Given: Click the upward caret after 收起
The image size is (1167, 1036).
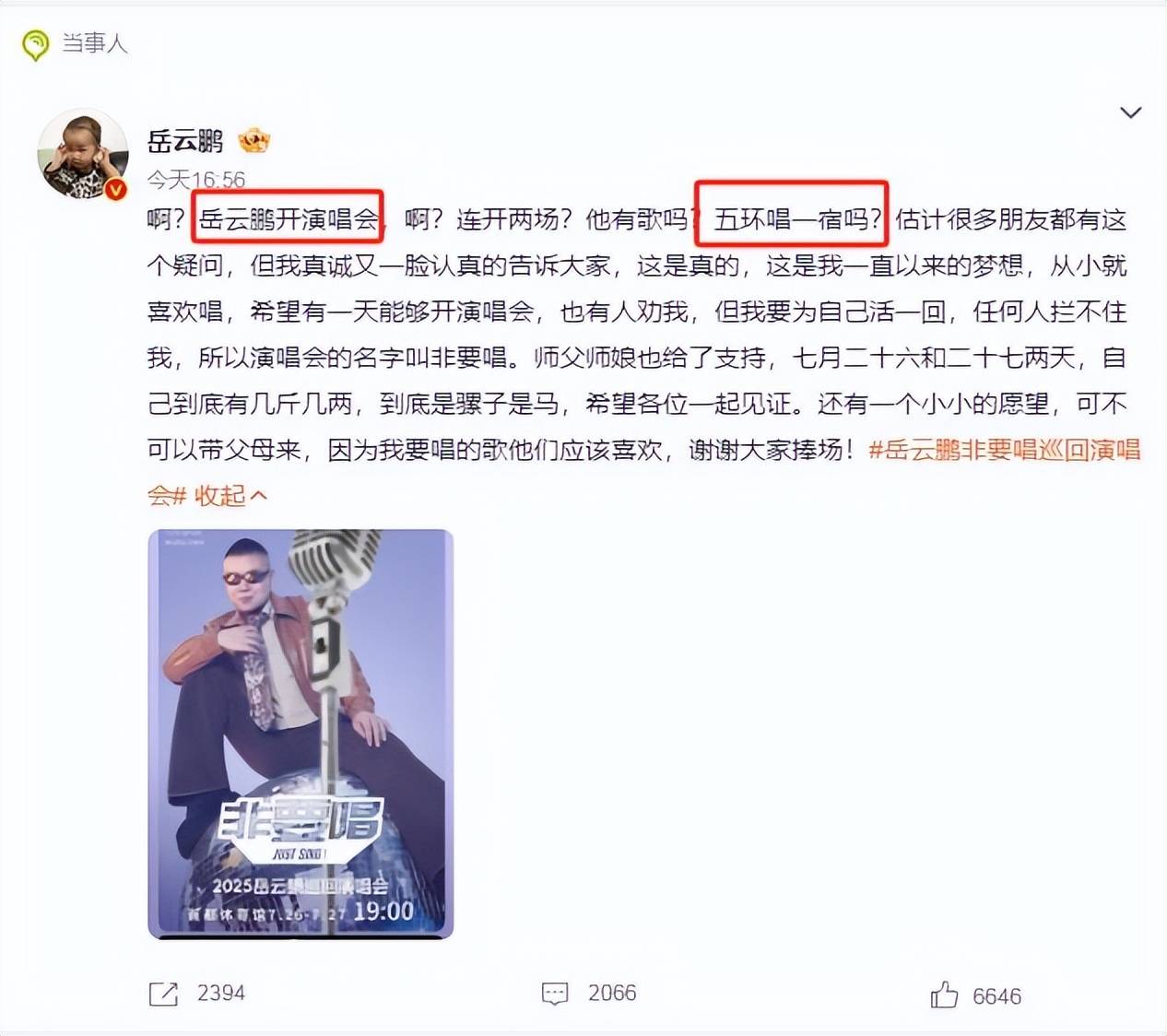Looking at the screenshot, I should (259, 496).
